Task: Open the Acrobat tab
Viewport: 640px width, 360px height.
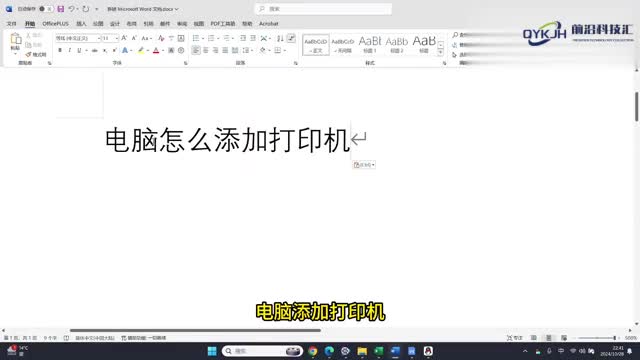Action: pyautogui.click(x=269, y=24)
